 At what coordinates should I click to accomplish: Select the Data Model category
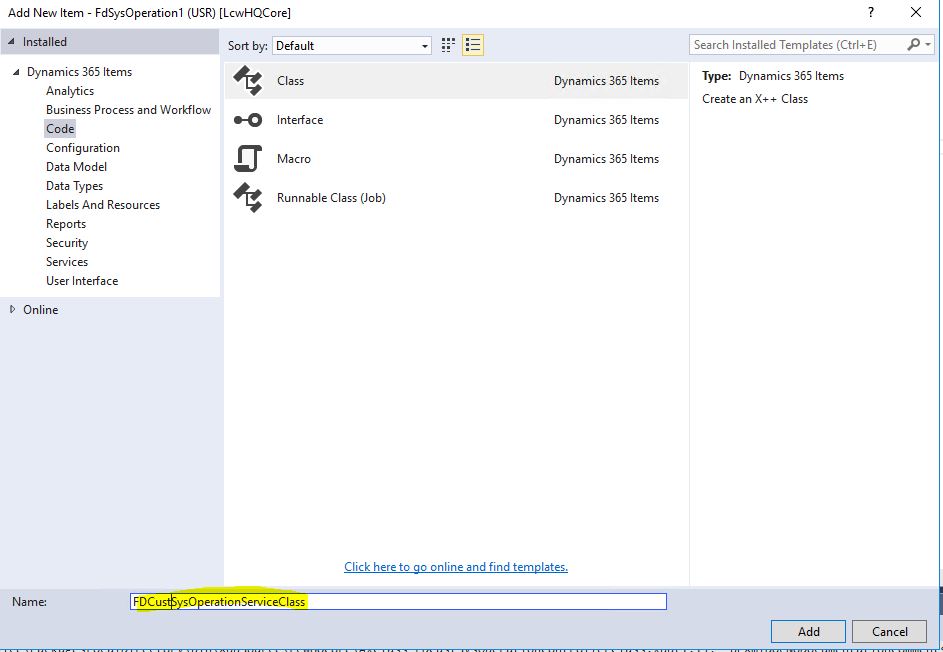tap(76, 167)
